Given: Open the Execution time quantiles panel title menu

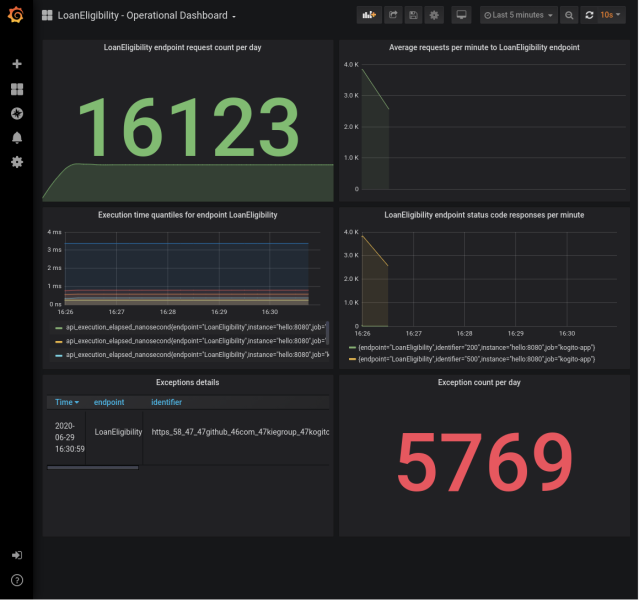Looking at the screenshot, I should tap(187, 215).
